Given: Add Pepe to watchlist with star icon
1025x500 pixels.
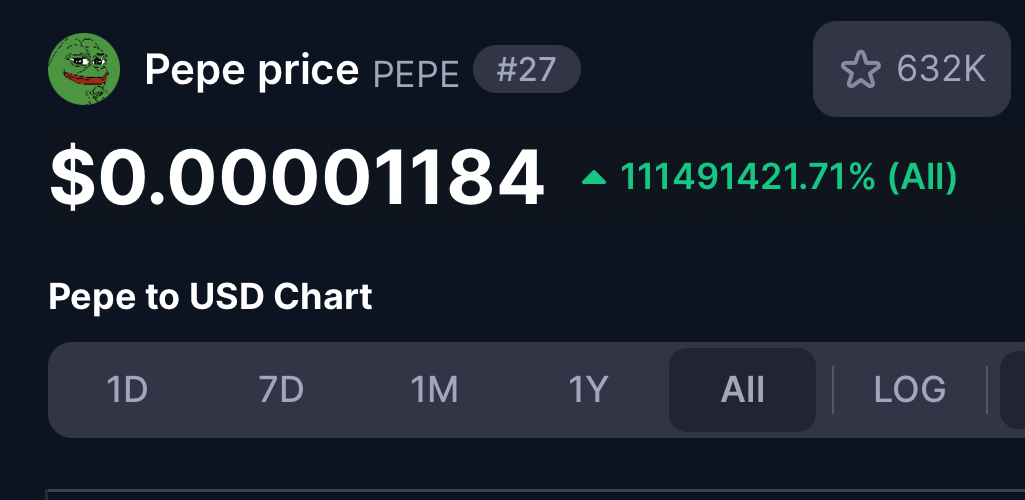Looking at the screenshot, I should pyautogui.click(x=860, y=69).
